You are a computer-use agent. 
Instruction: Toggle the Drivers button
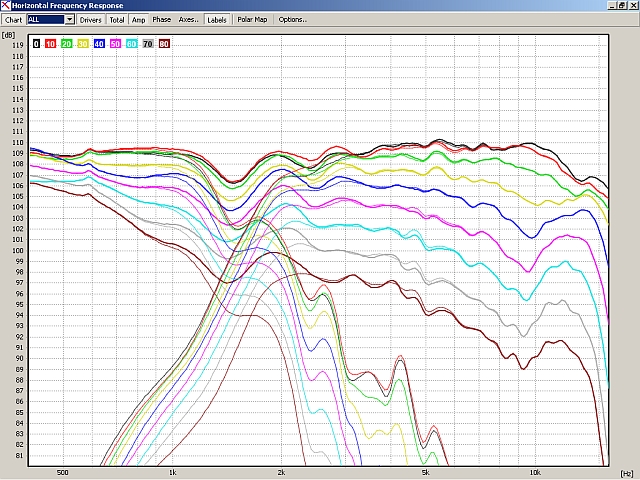pyautogui.click(x=90, y=20)
